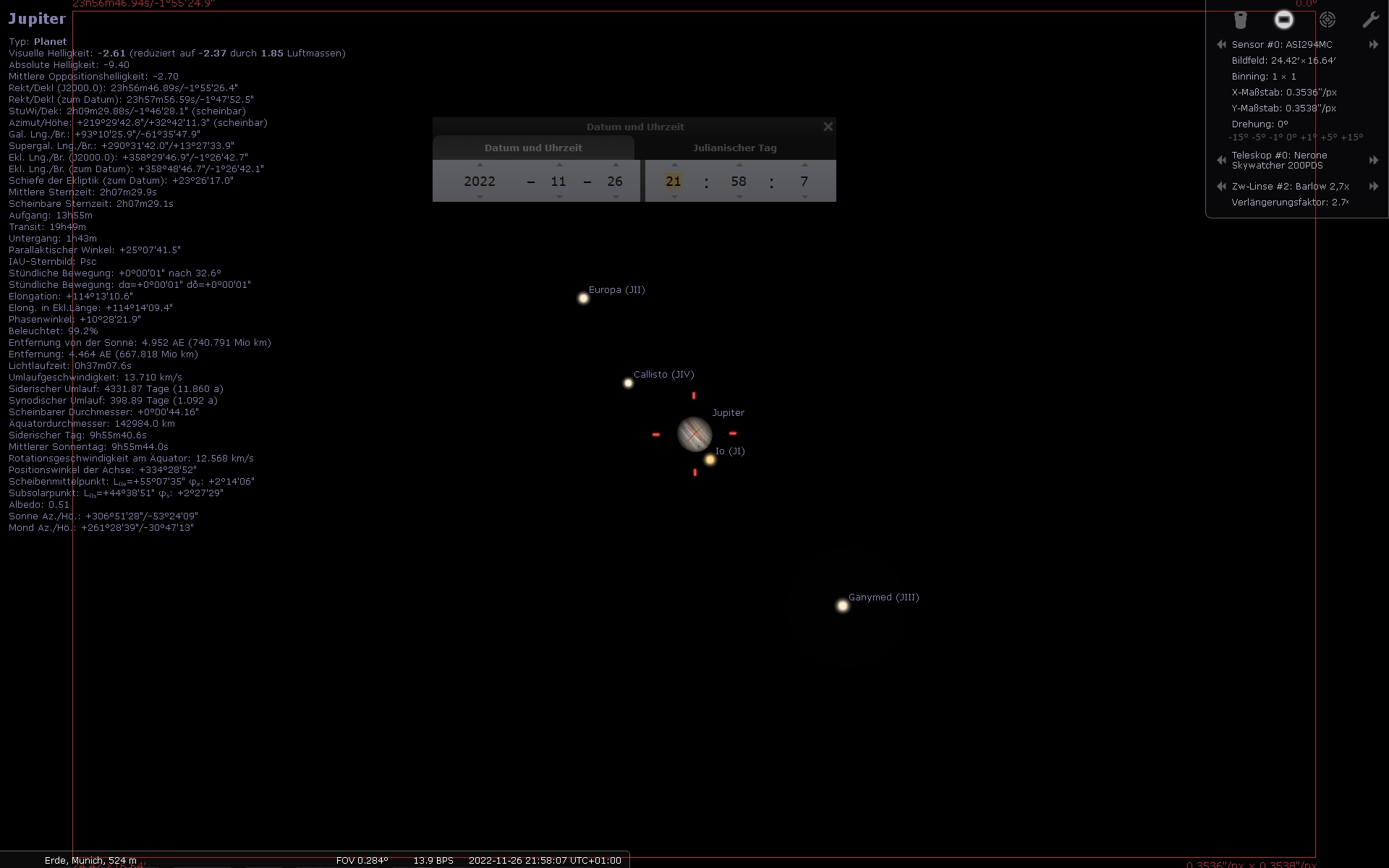Decrease the day with the down arrow
Screen dimensions: 1389x868
(x=616, y=197)
